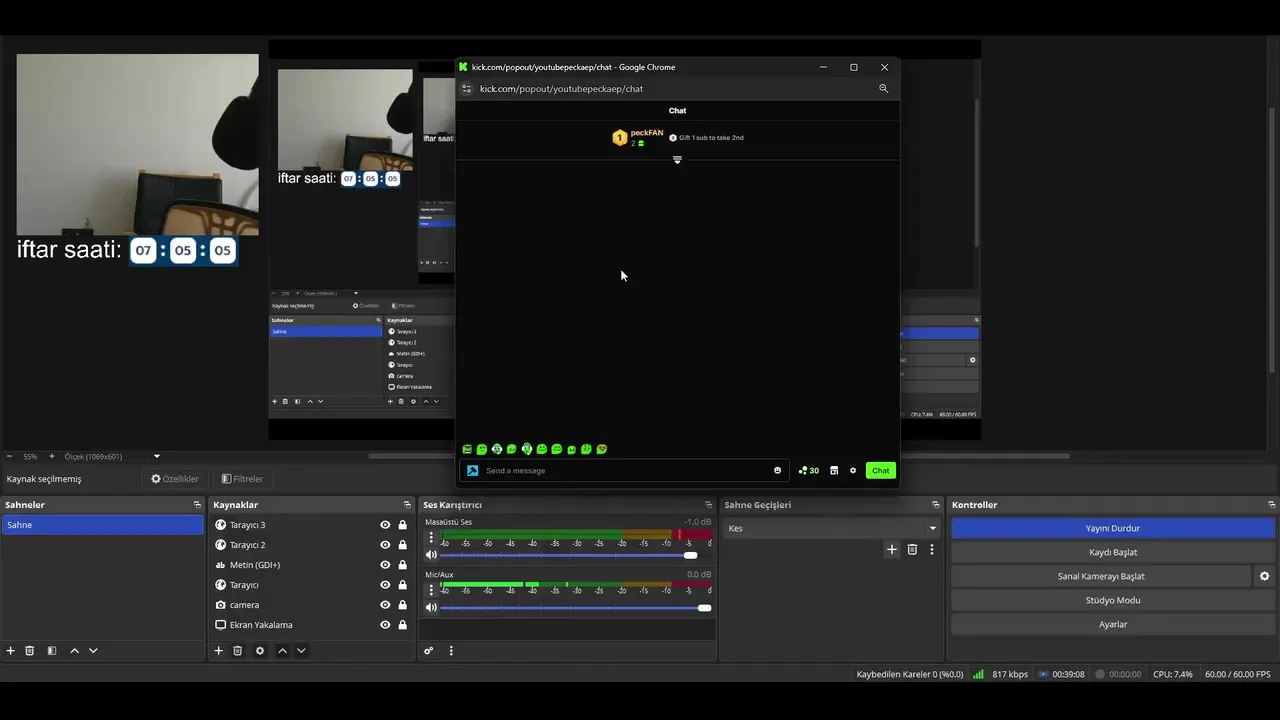Unlock Tarayıcı 3 source lock
Viewport: 1280px width, 720px height.
(402, 525)
